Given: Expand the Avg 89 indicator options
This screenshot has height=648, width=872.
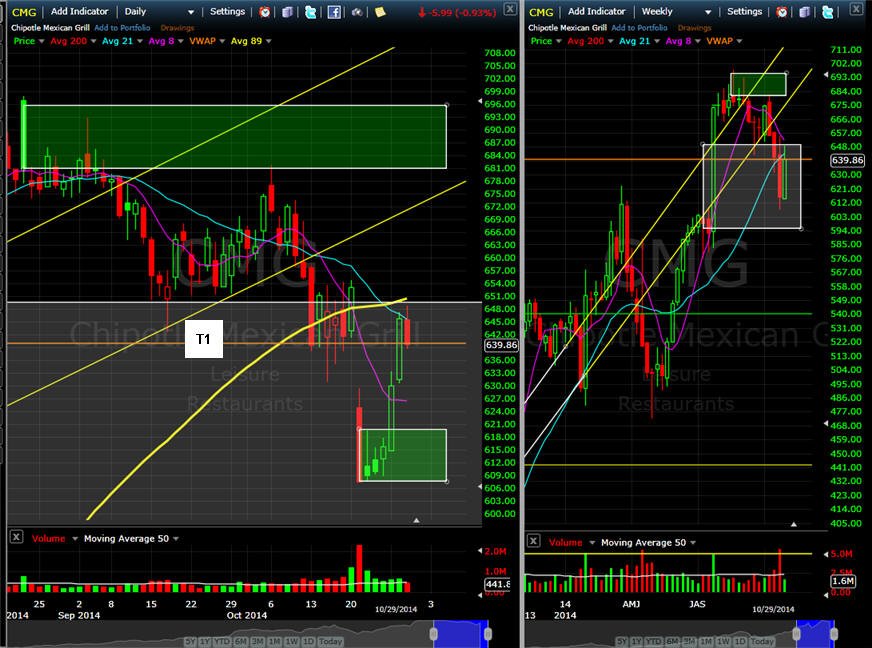Looking at the screenshot, I should coord(269,41).
